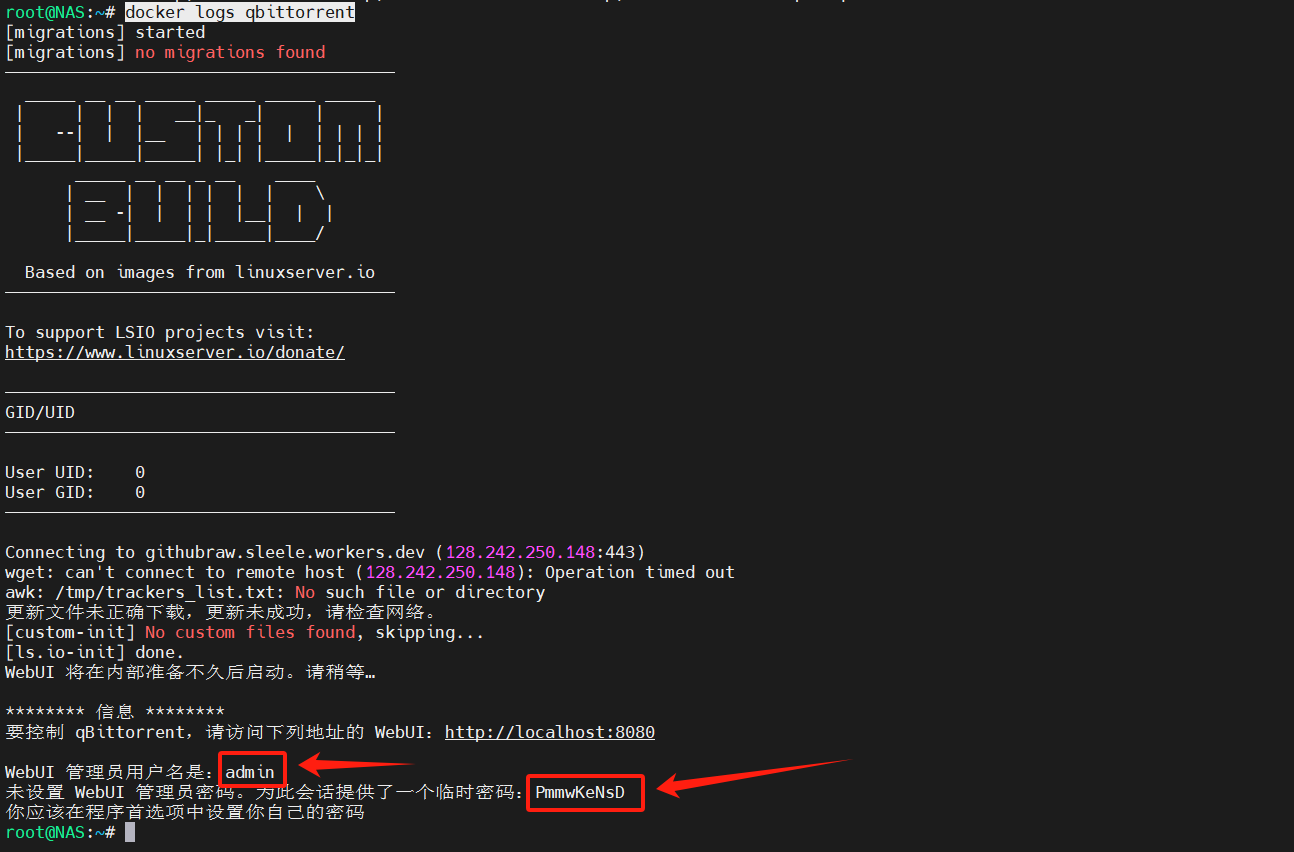
Task: Click the red 'no migrations found' text
Action: 230,52
